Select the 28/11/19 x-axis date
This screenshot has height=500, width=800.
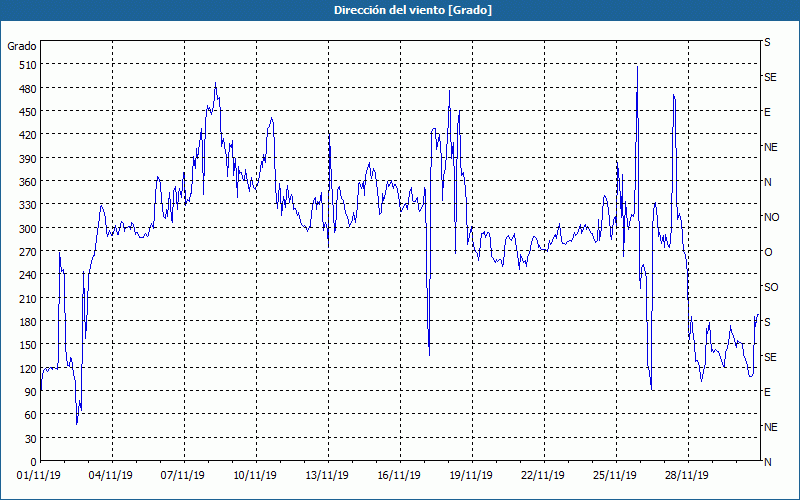coord(687,476)
